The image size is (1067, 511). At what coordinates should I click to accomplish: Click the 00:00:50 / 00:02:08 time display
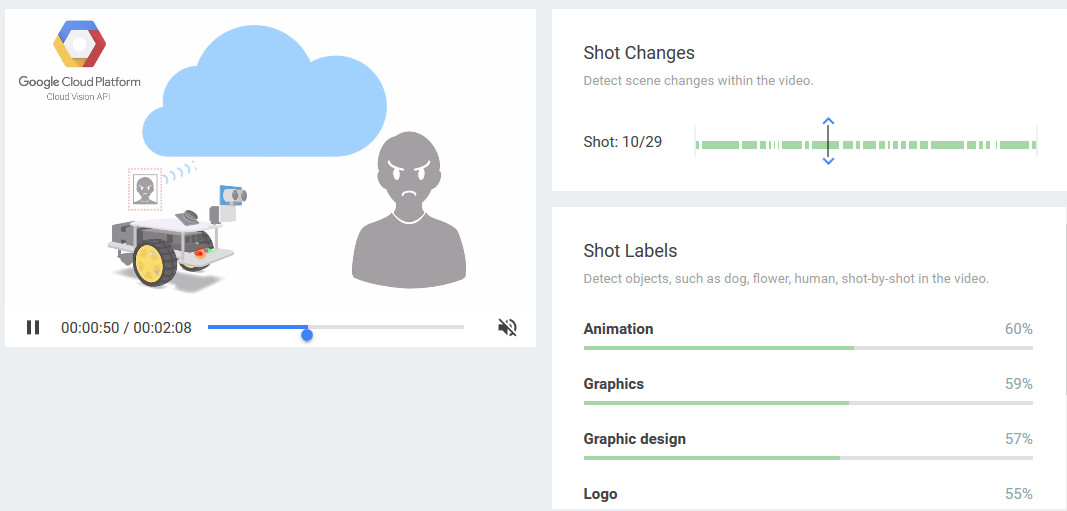tap(126, 327)
